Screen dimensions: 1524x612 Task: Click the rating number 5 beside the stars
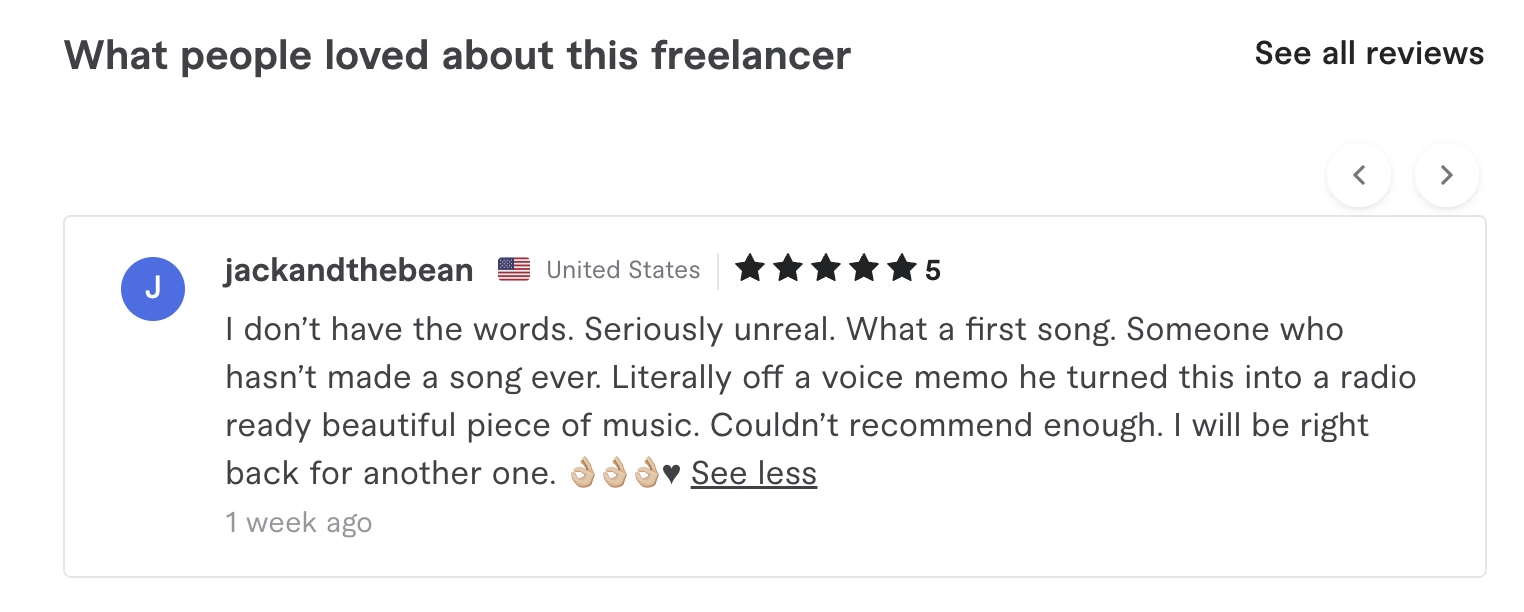[x=932, y=270]
